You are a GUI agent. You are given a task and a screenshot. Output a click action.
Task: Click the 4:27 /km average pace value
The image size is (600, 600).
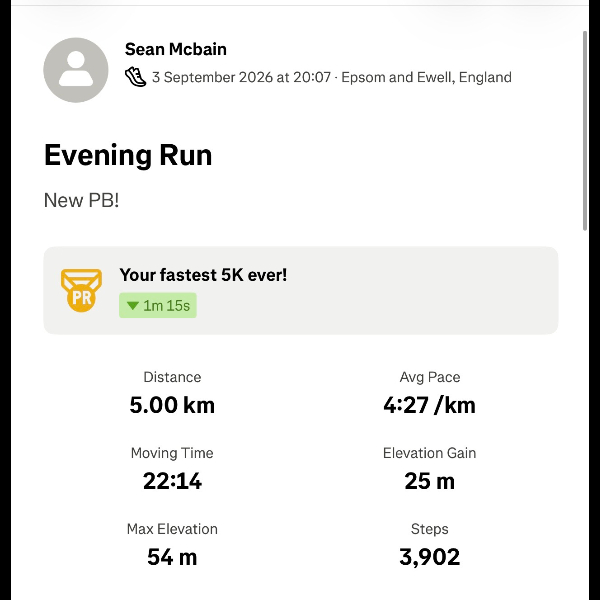[x=429, y=405]
